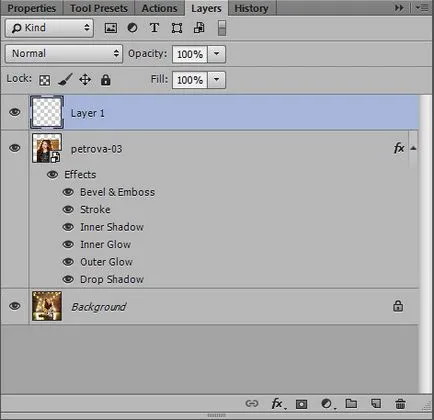434x420 pixels.
Task: Create a new layer icon
Action: click(376, 404)
